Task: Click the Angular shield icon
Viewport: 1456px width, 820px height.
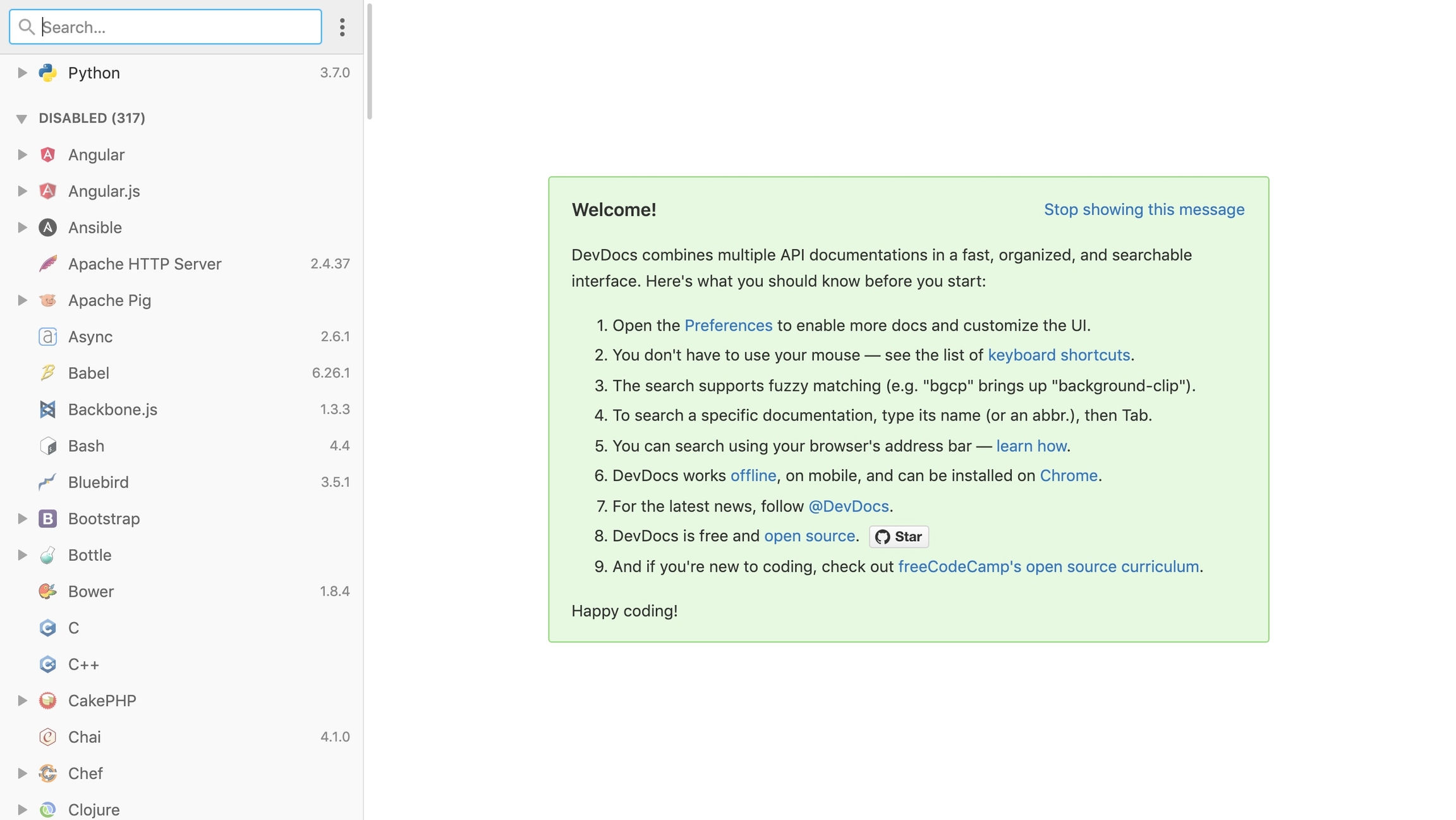Action: (x=47, y=155)
